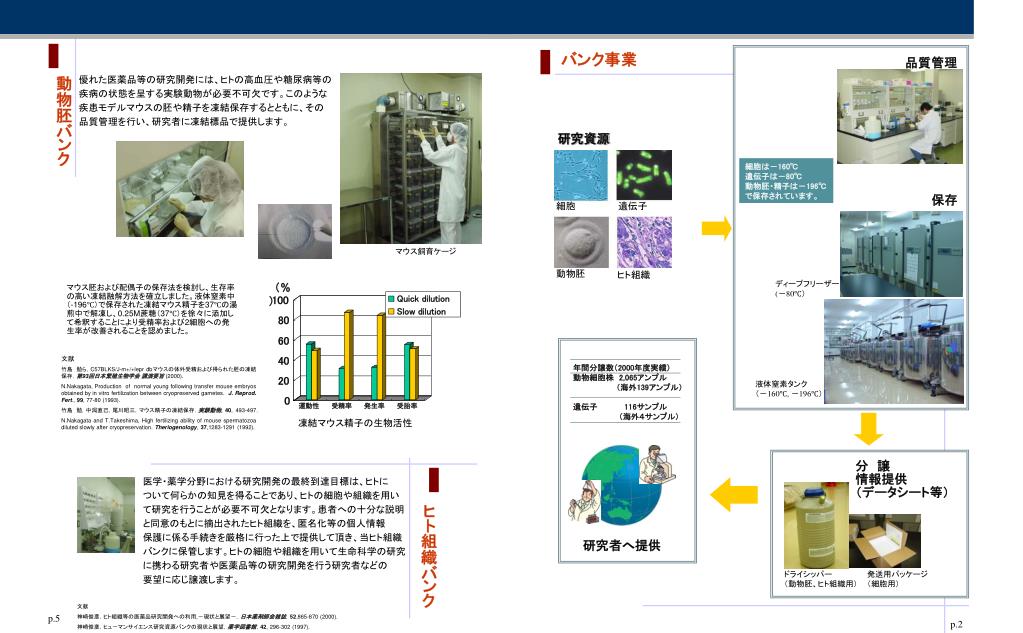Click the 運動性 axis label
This screenshot has width=1023, height=633.
coord(309,406)
